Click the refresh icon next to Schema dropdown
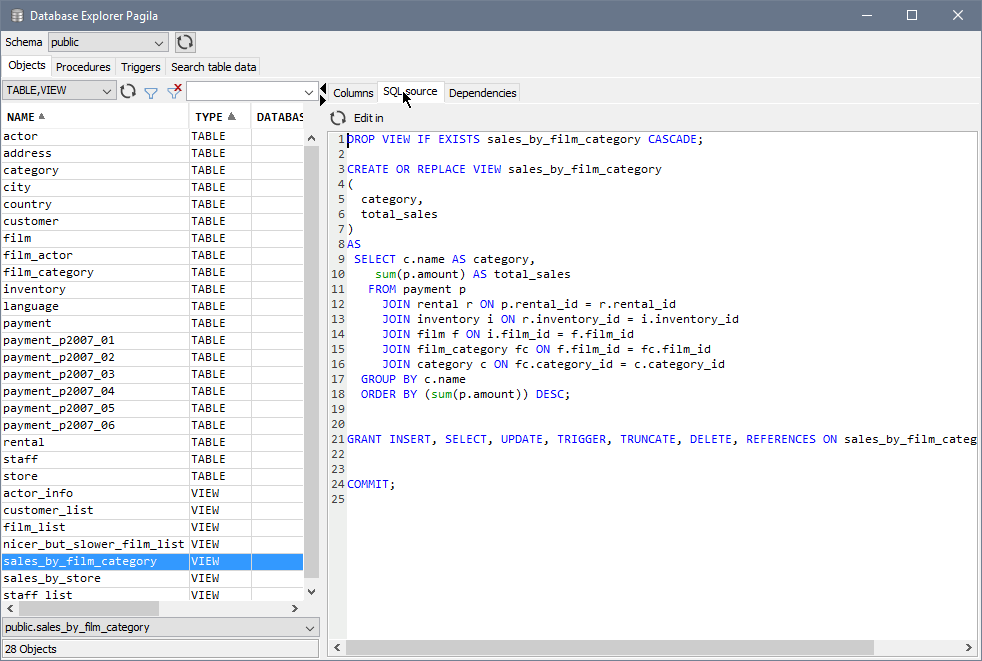Image resolution: width=982 pixels, height=661 pixels. pyautogui.click(x=185, y=42)
